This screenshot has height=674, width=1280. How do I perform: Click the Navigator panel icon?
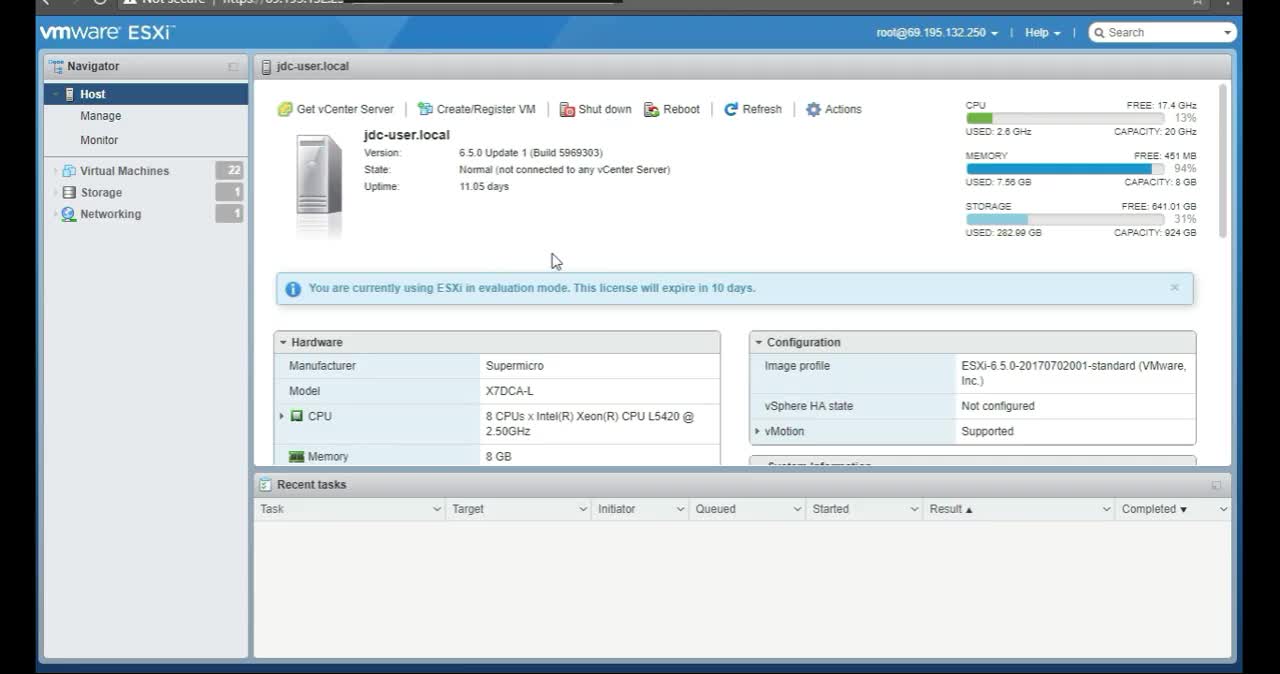click(56, 66)
